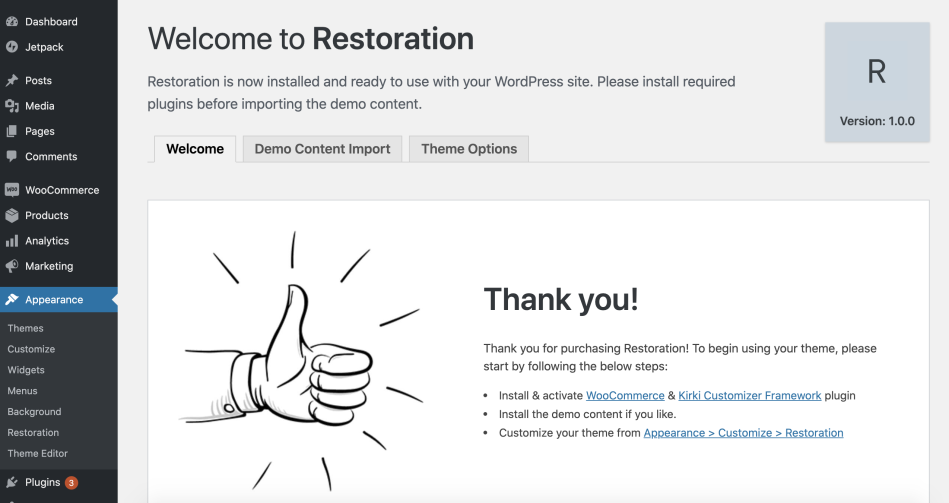Click the Restoration version badge thumbnail
Viewport: 949px width, 503px height.
point(876,82)
